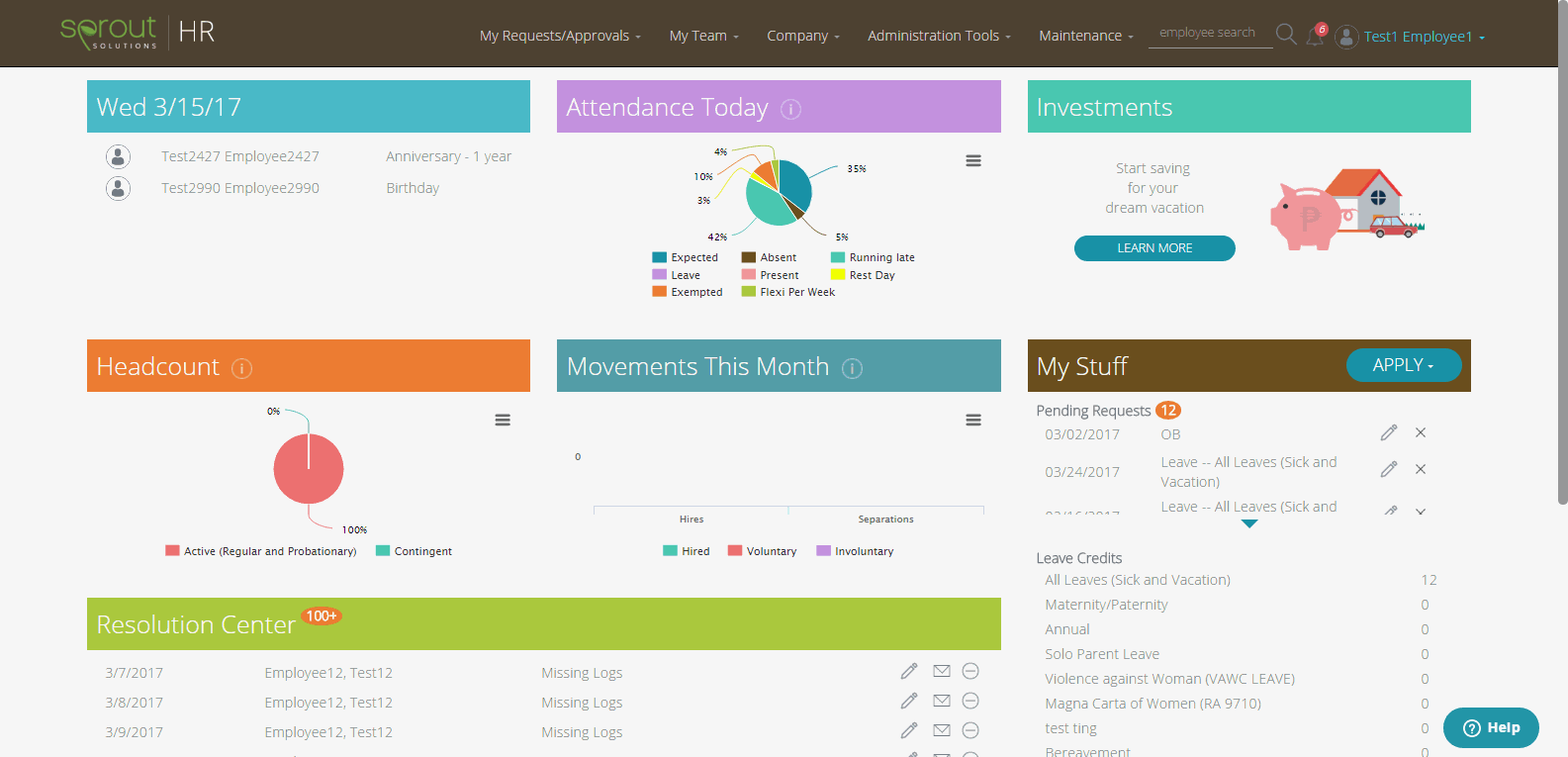Toggle the Flexi Per Week legend item
1568x757 pixels.
click(x=788, y=292)
